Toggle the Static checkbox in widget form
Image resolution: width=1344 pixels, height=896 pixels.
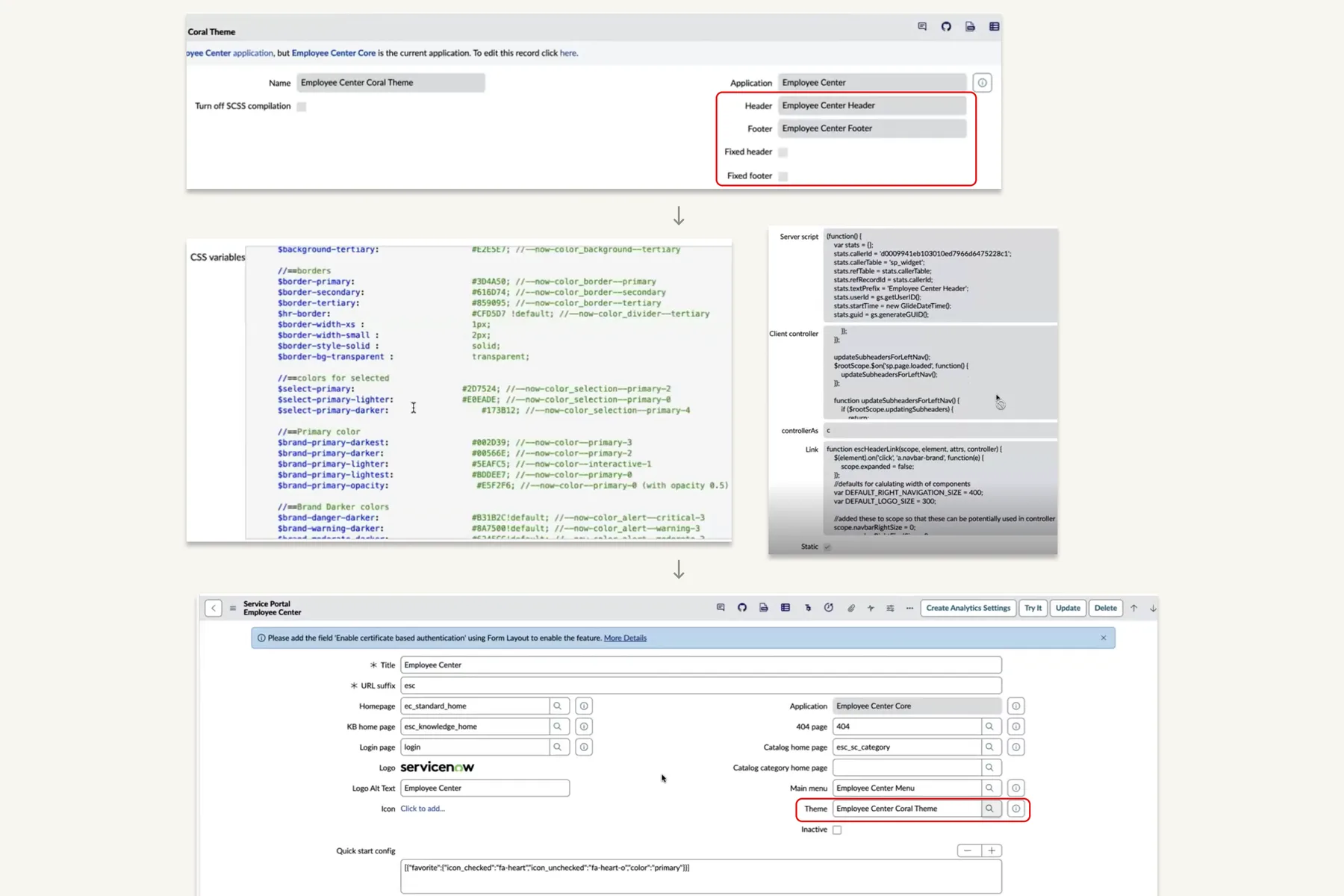coord(827,547)
